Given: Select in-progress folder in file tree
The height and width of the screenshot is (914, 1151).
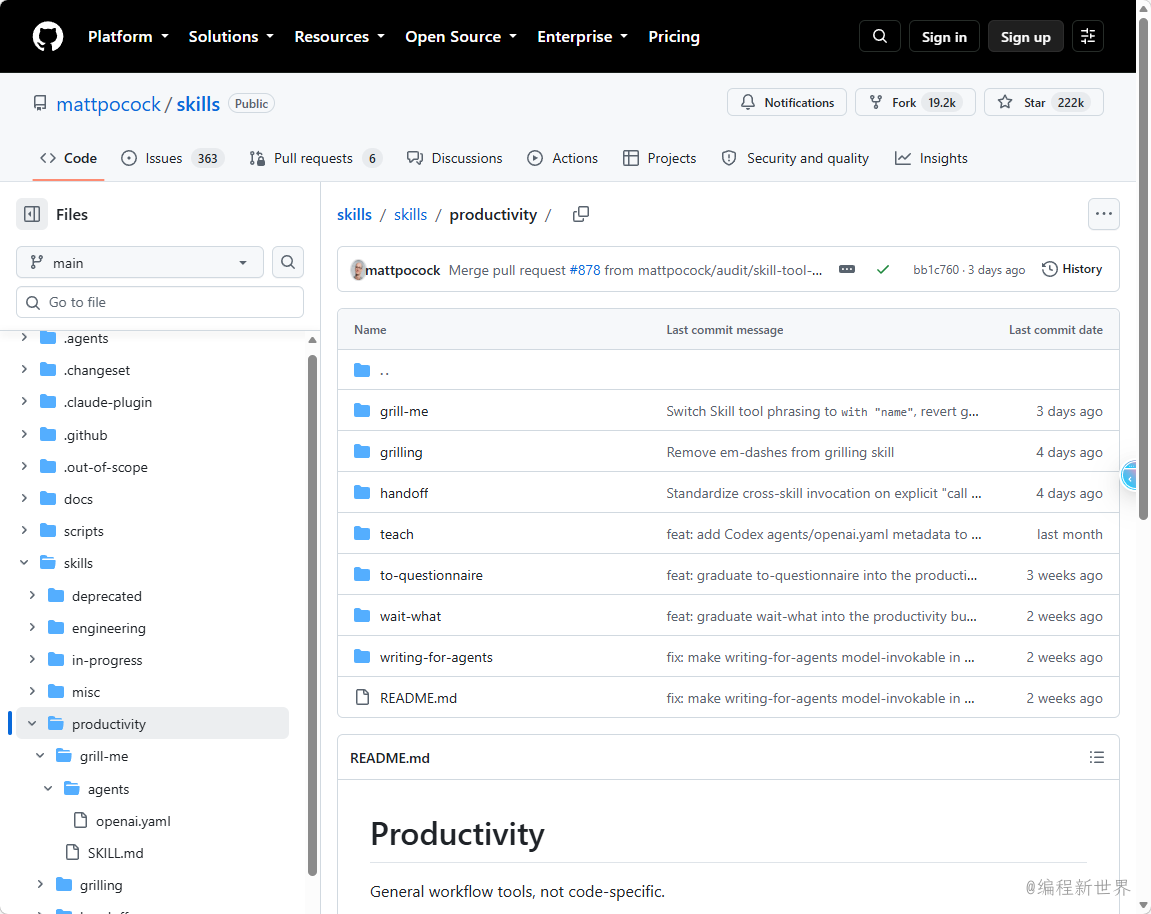Looking at the screenshot, I should pyautogui.click(x=106, y=660).
